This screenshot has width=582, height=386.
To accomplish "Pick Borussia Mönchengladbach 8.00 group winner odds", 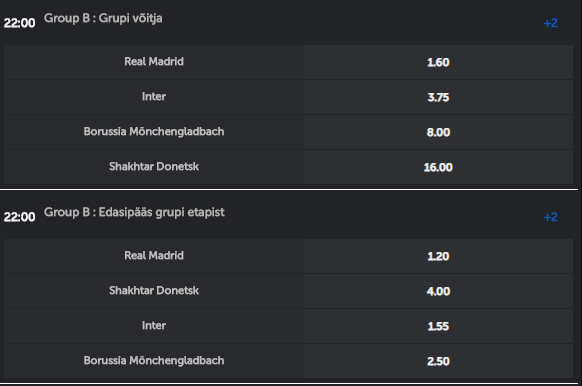I will point(438,132).
